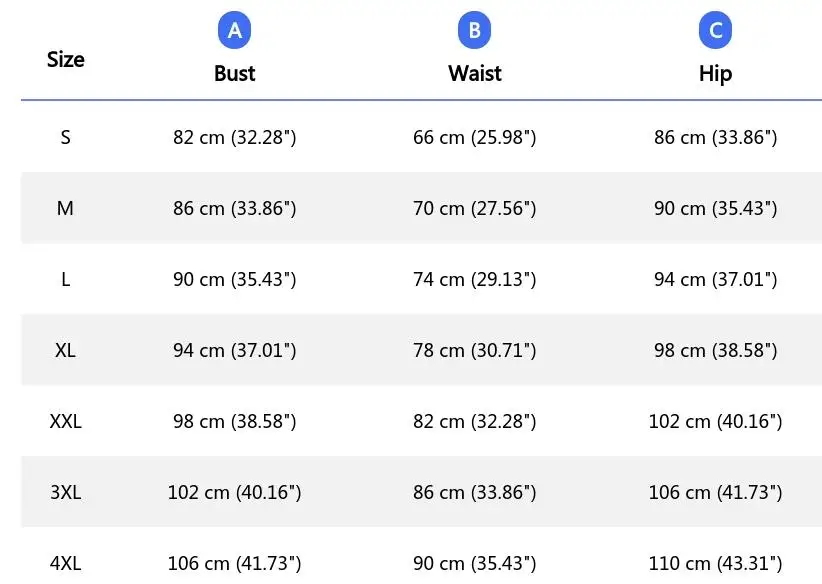Click the 4XL size row label
The width and height of the screenshot is (822, 584).
[66, 564]
